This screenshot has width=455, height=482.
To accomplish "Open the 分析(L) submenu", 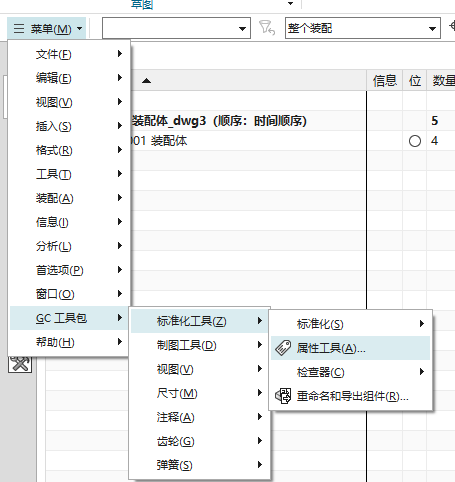I will (69, 246).
